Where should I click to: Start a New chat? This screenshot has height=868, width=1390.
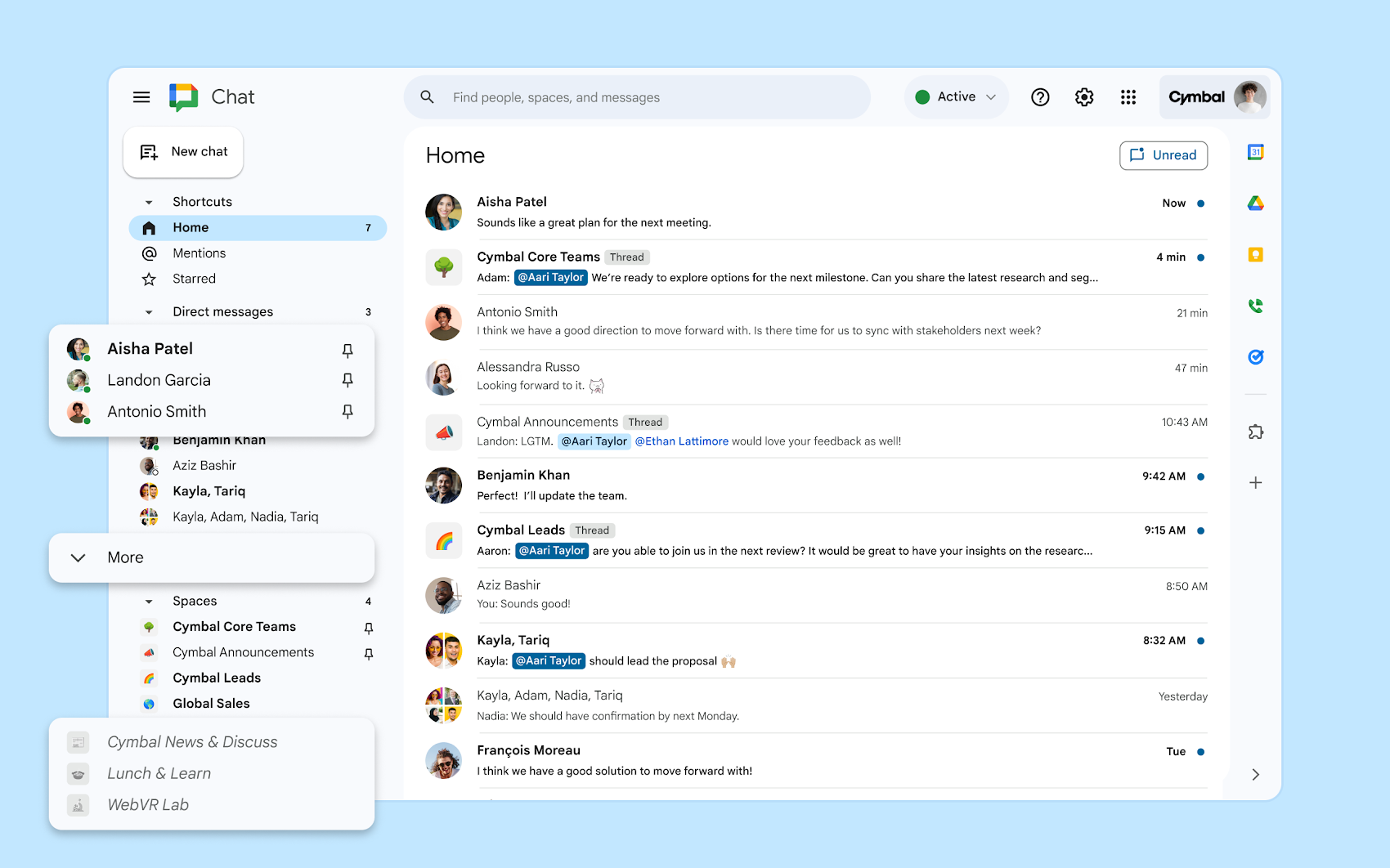point(183,152)
